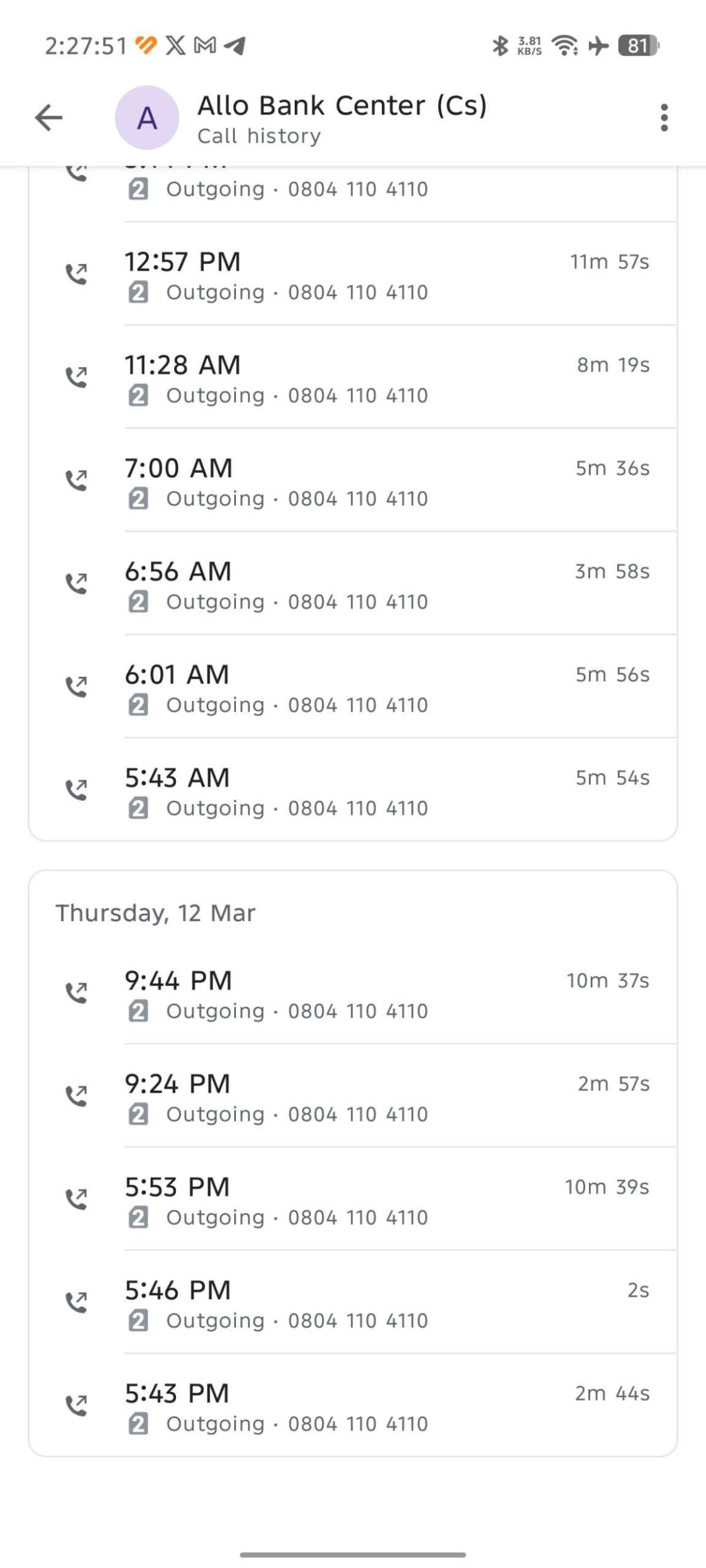Open the three-dot overflow menu
The height and width of the screenshot is (1568, 706).
tap(664, 118)
